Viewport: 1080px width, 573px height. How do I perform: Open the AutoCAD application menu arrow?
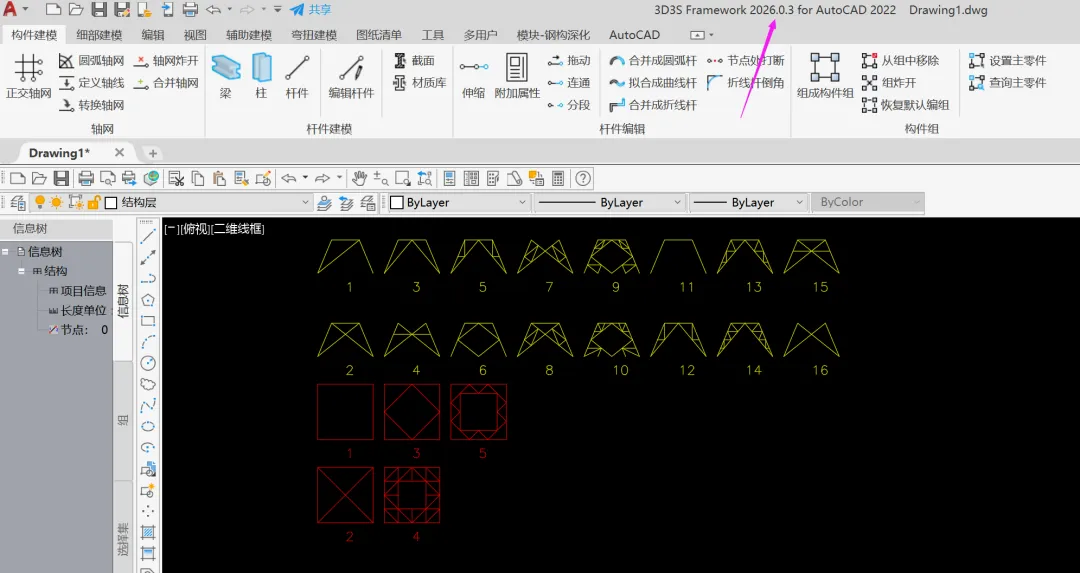coord(25,10)
